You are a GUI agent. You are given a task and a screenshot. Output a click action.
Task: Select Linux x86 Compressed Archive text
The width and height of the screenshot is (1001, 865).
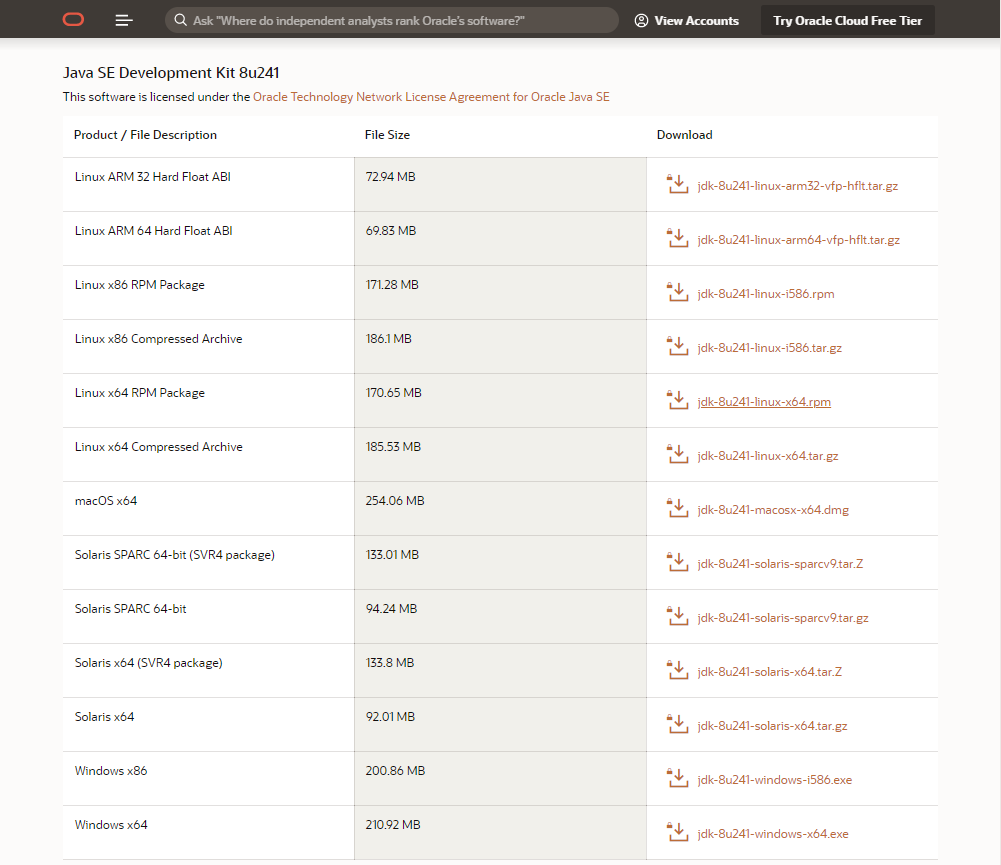(x=158, y=339)
